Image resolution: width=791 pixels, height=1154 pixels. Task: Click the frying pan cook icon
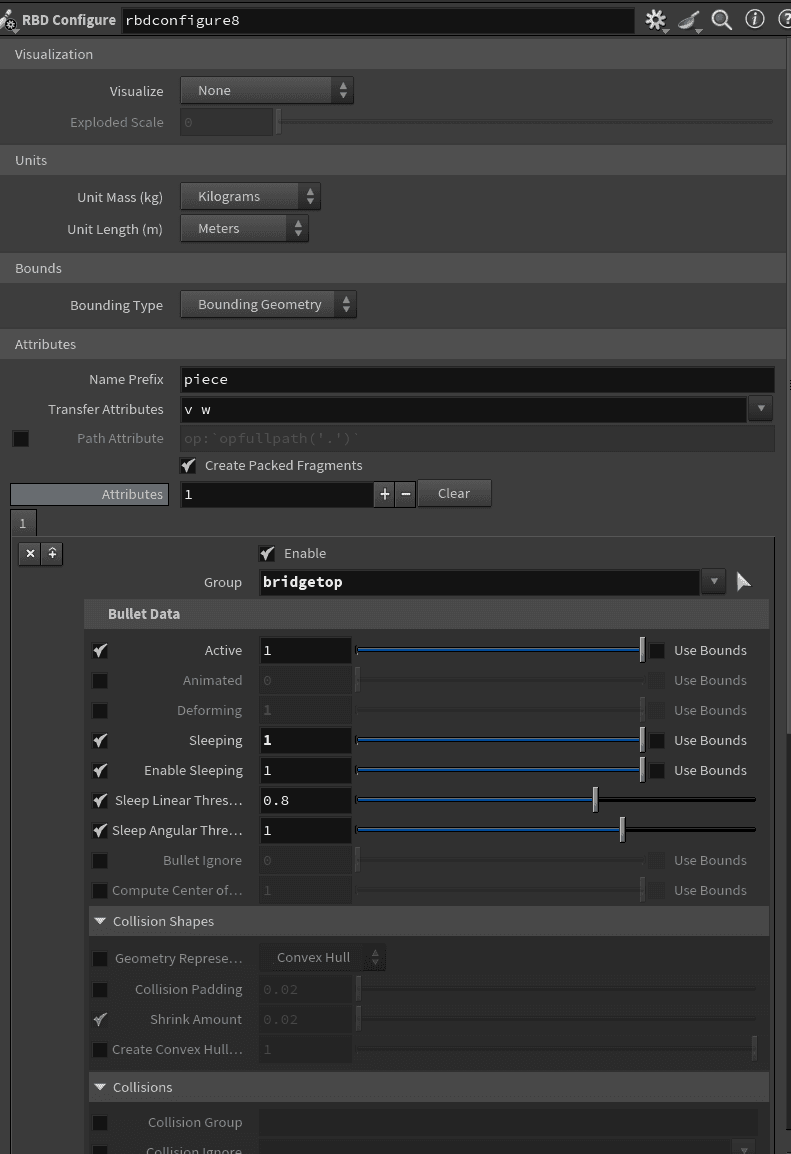tap(690, 18)
